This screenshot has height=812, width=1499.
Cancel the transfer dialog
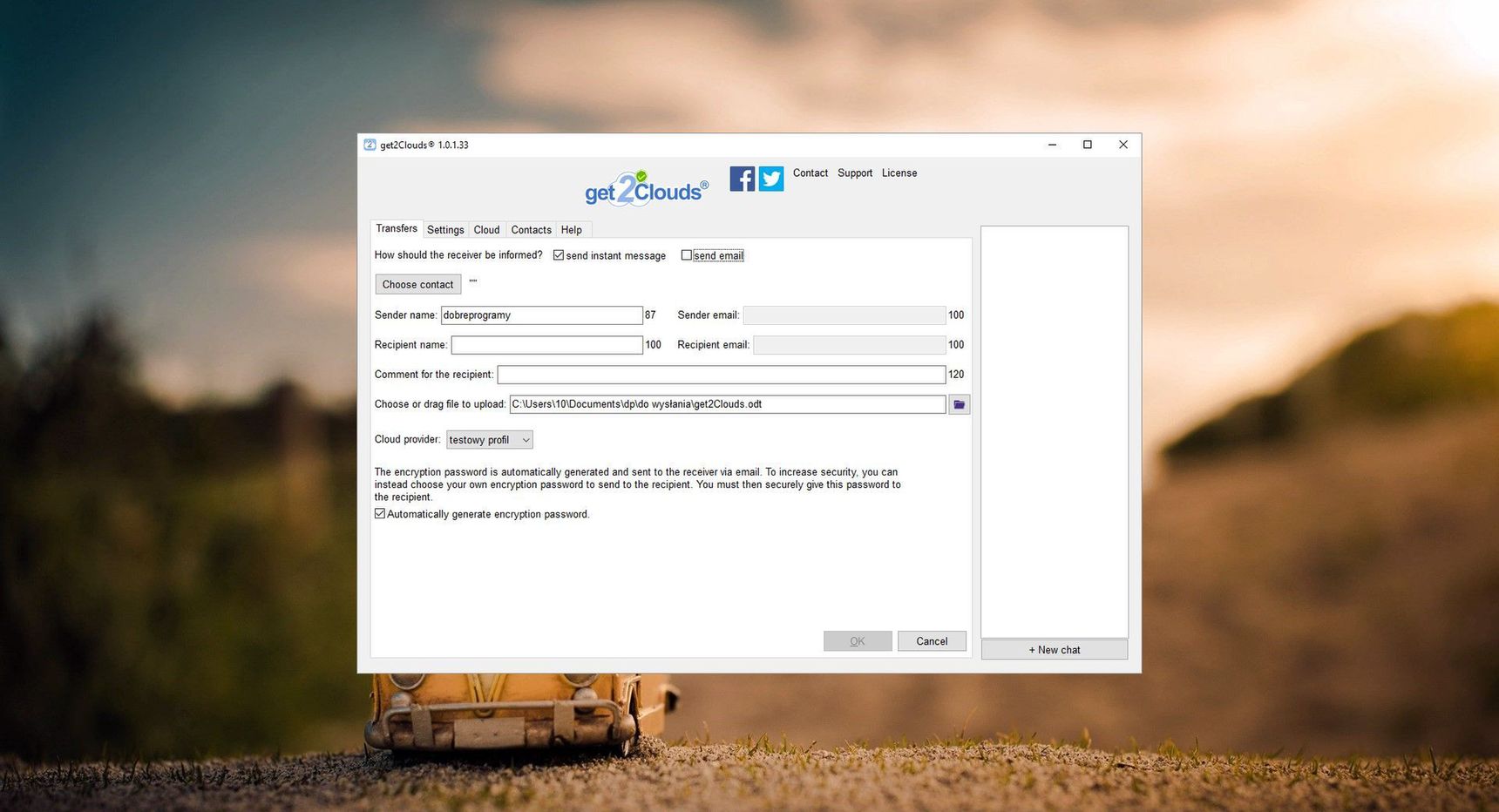[932, 641]
